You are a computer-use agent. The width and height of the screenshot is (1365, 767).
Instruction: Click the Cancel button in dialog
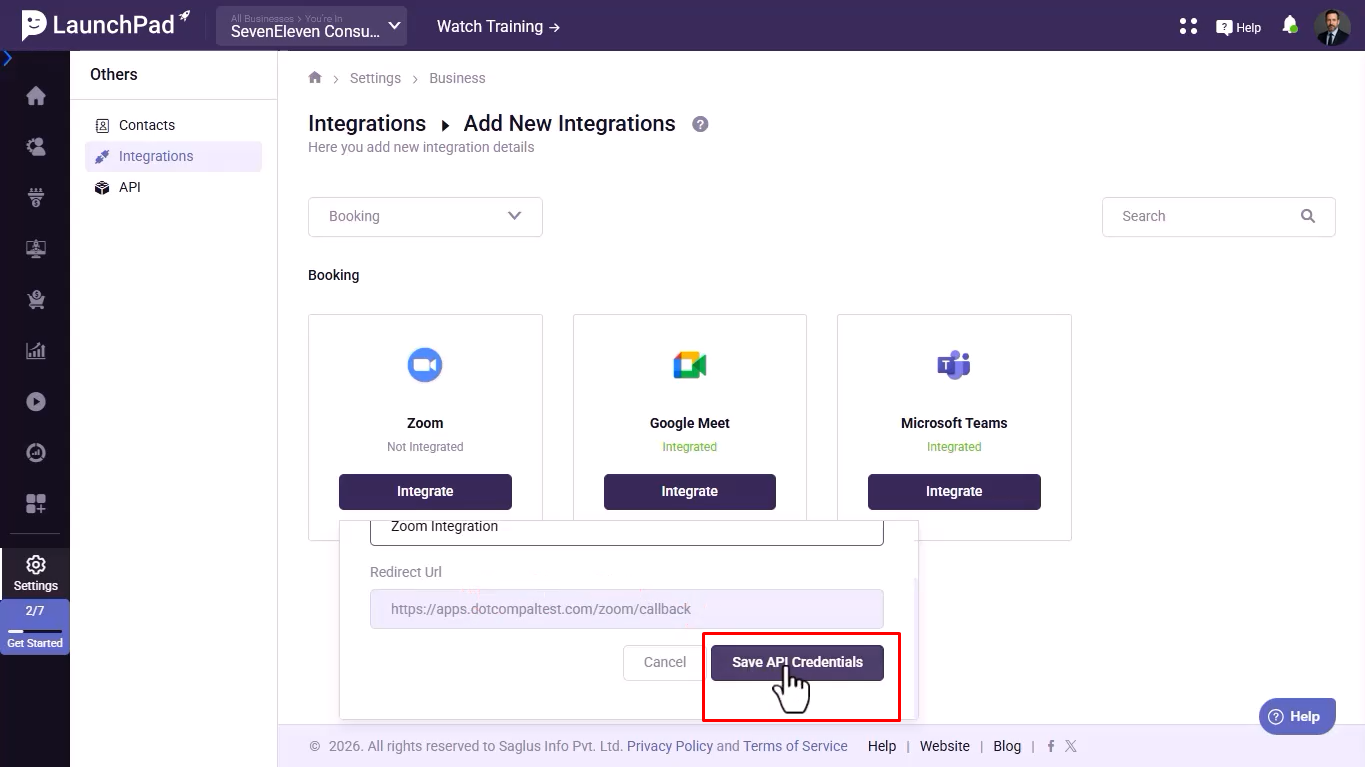click(664, 662)
